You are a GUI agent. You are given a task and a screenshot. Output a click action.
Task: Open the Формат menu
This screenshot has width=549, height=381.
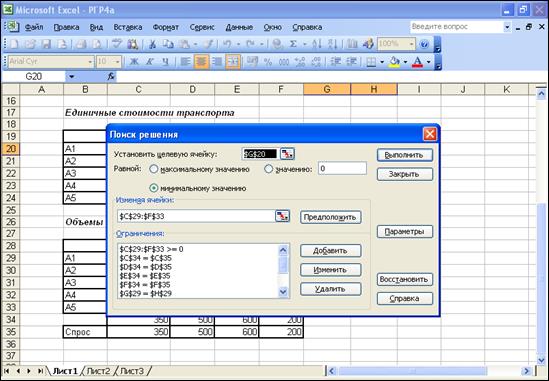[x=166, y=27]
